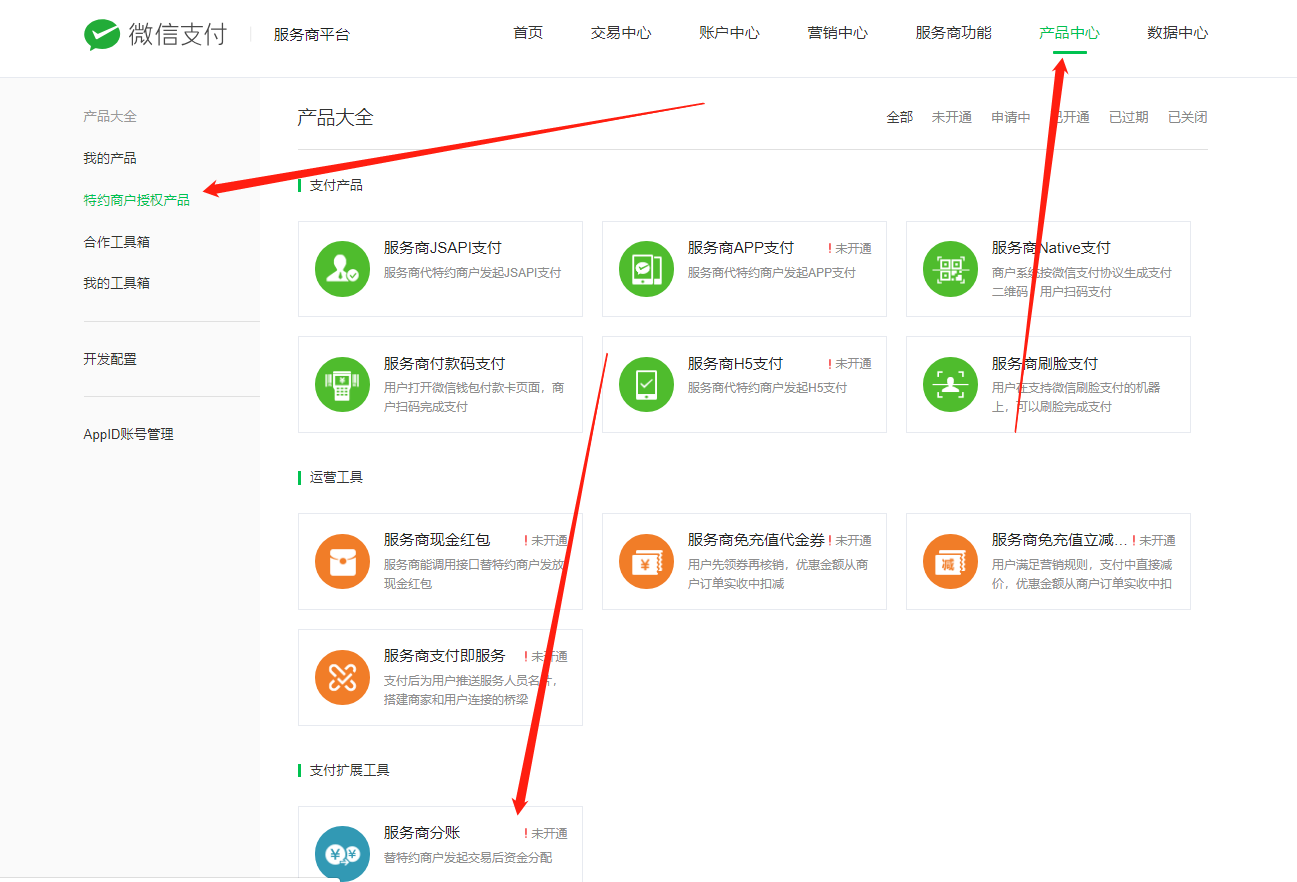Open 我的产品 in the sidebar

pyautogui.click(x=110, y=158)
